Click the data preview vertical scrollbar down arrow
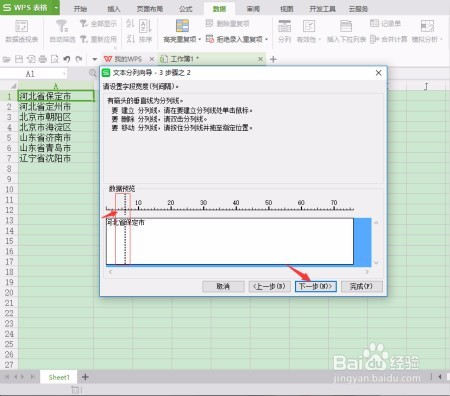 point(376,262)
